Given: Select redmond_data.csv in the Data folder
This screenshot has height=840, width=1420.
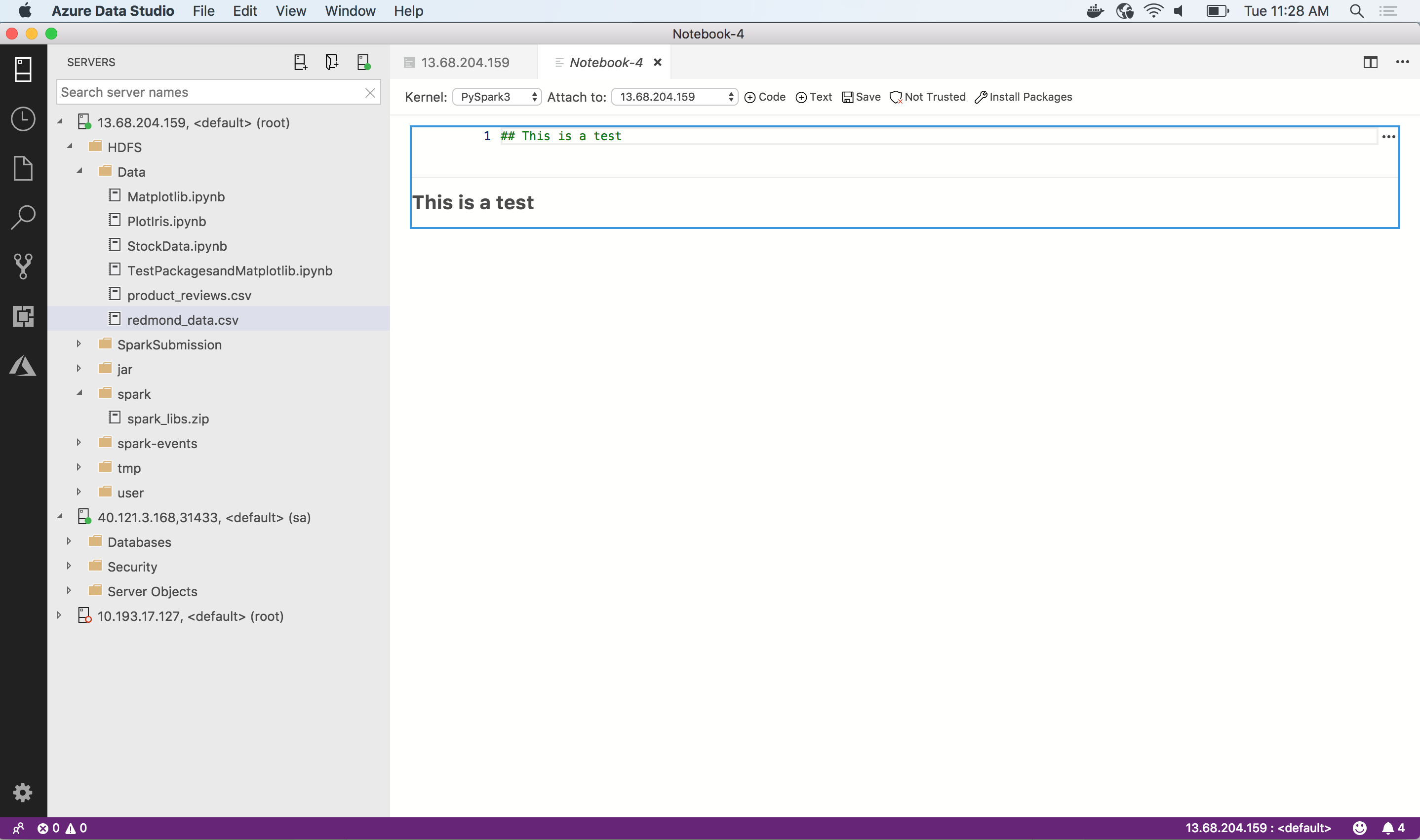Looking at the screenshot, I should (182, 319).
